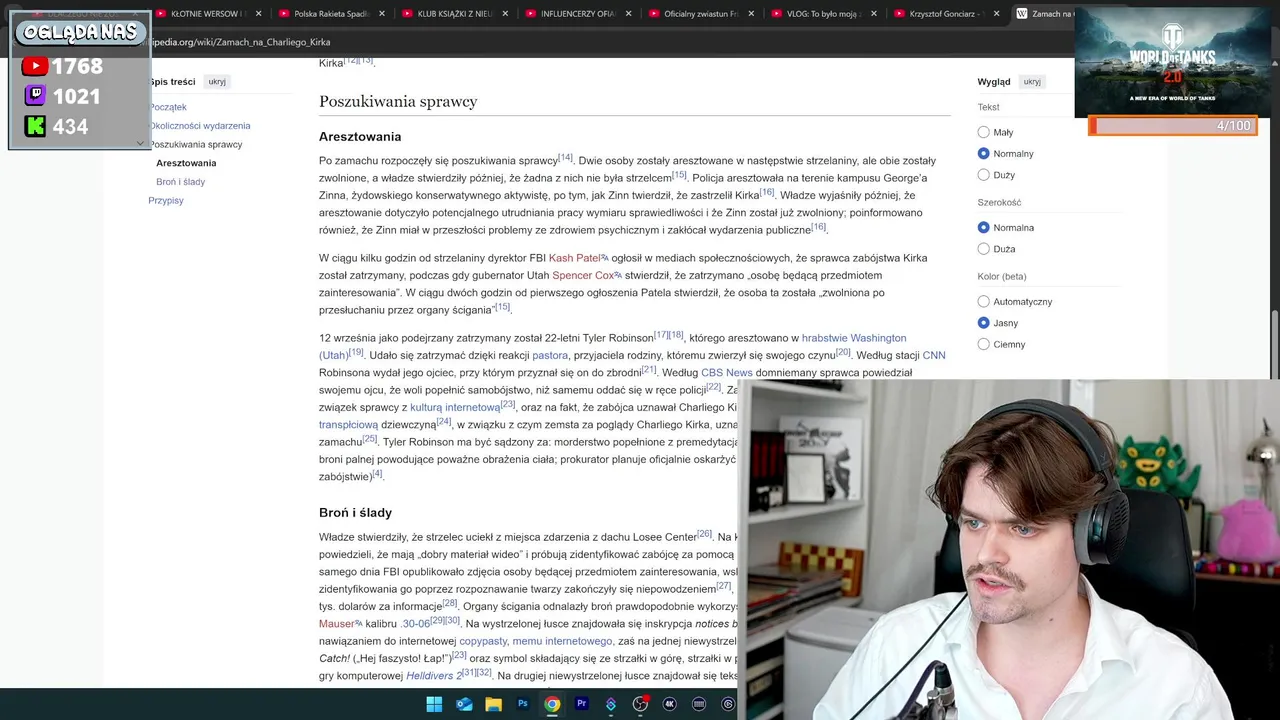Open the copypasty link

coord(483,641)
